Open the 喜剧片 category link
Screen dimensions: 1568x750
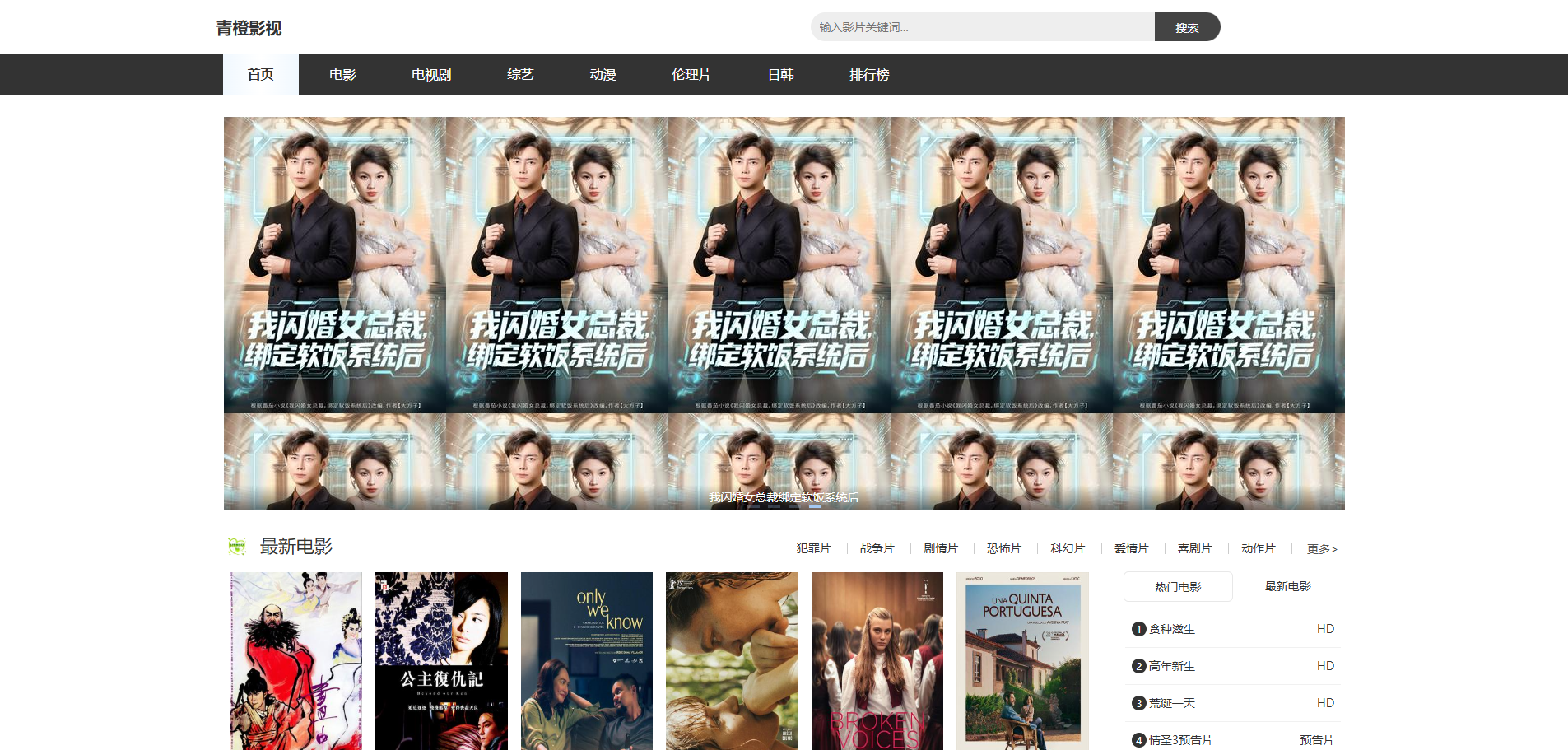(x=1194, y=548)
